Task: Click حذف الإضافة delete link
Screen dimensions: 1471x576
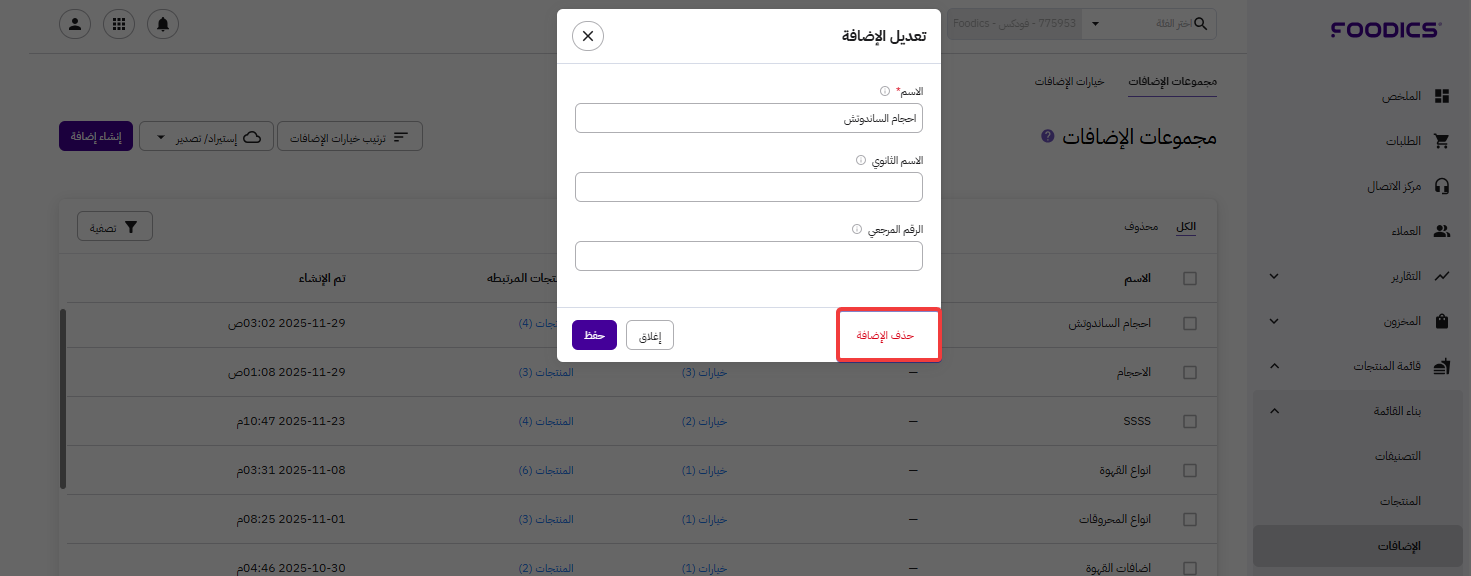Action: pyautogui.click(x=888, y=335)
